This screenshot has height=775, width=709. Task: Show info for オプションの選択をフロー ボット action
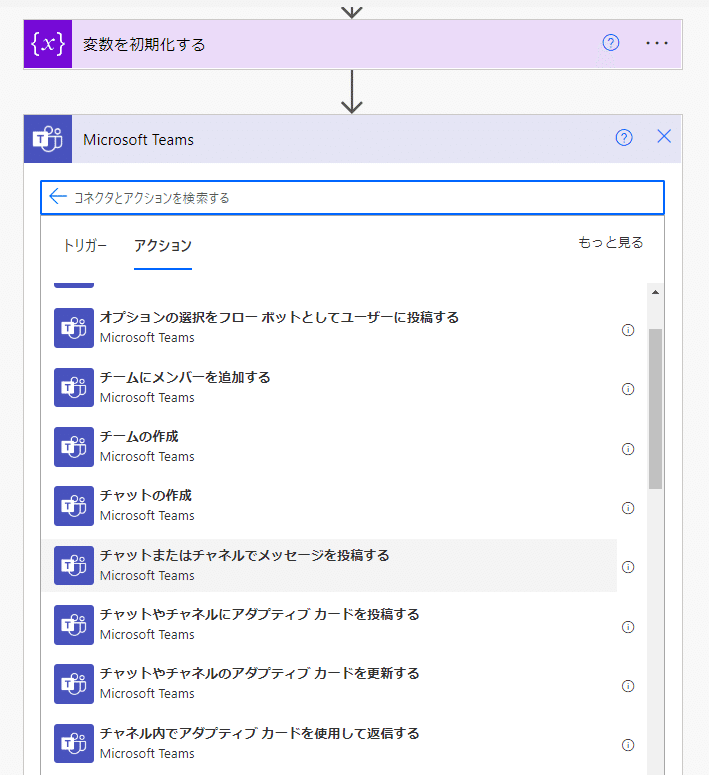[x=628, y=330]
